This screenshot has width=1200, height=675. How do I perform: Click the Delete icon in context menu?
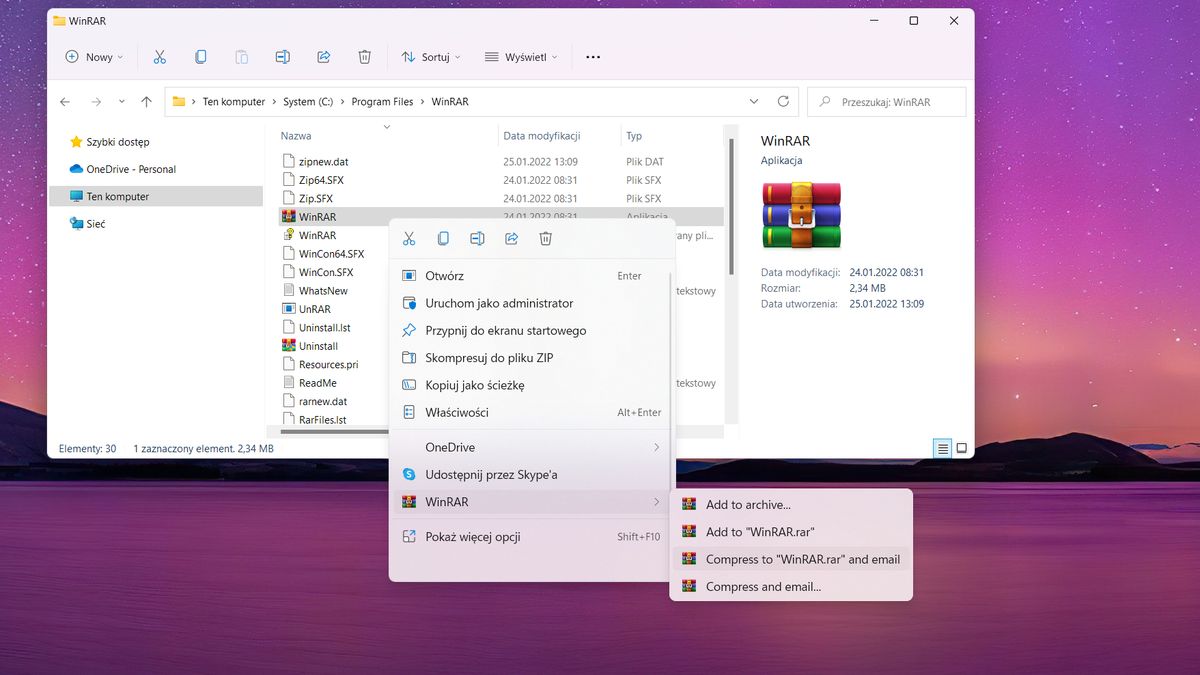545,238
